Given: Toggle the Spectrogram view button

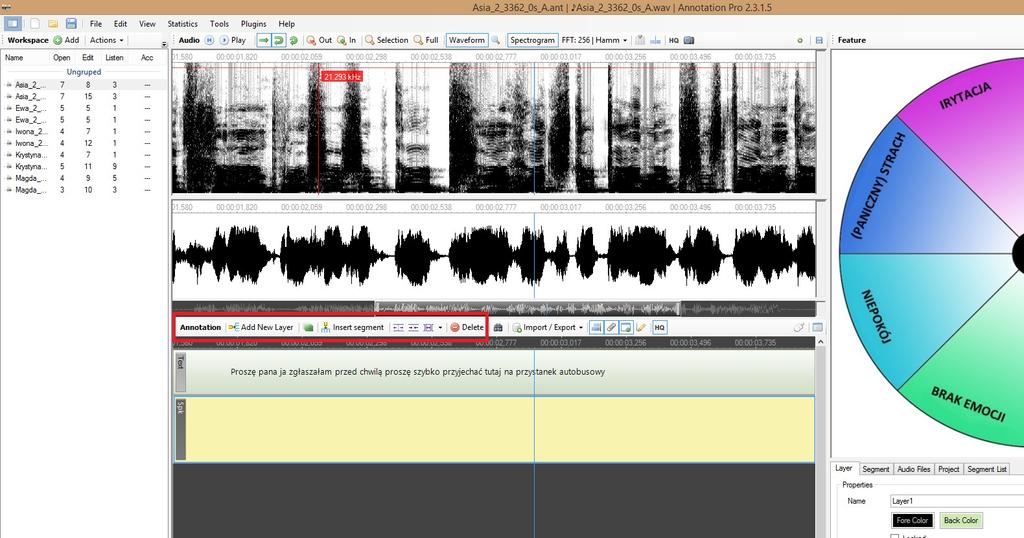Looking at the screenshot, I should point(533,40).
